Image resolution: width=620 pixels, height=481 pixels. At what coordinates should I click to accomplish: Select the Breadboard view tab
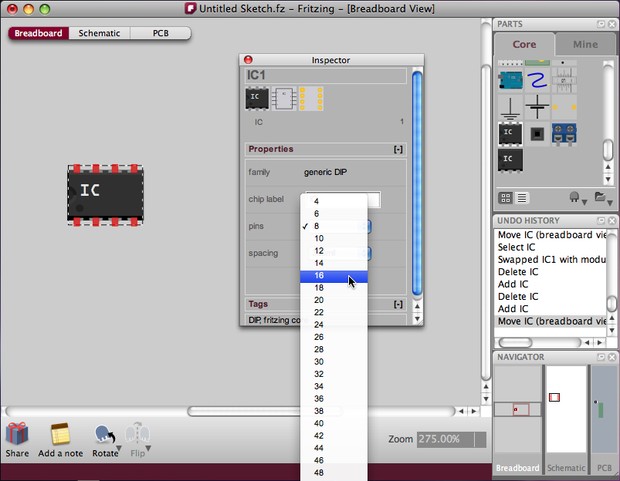pos(38,33)
